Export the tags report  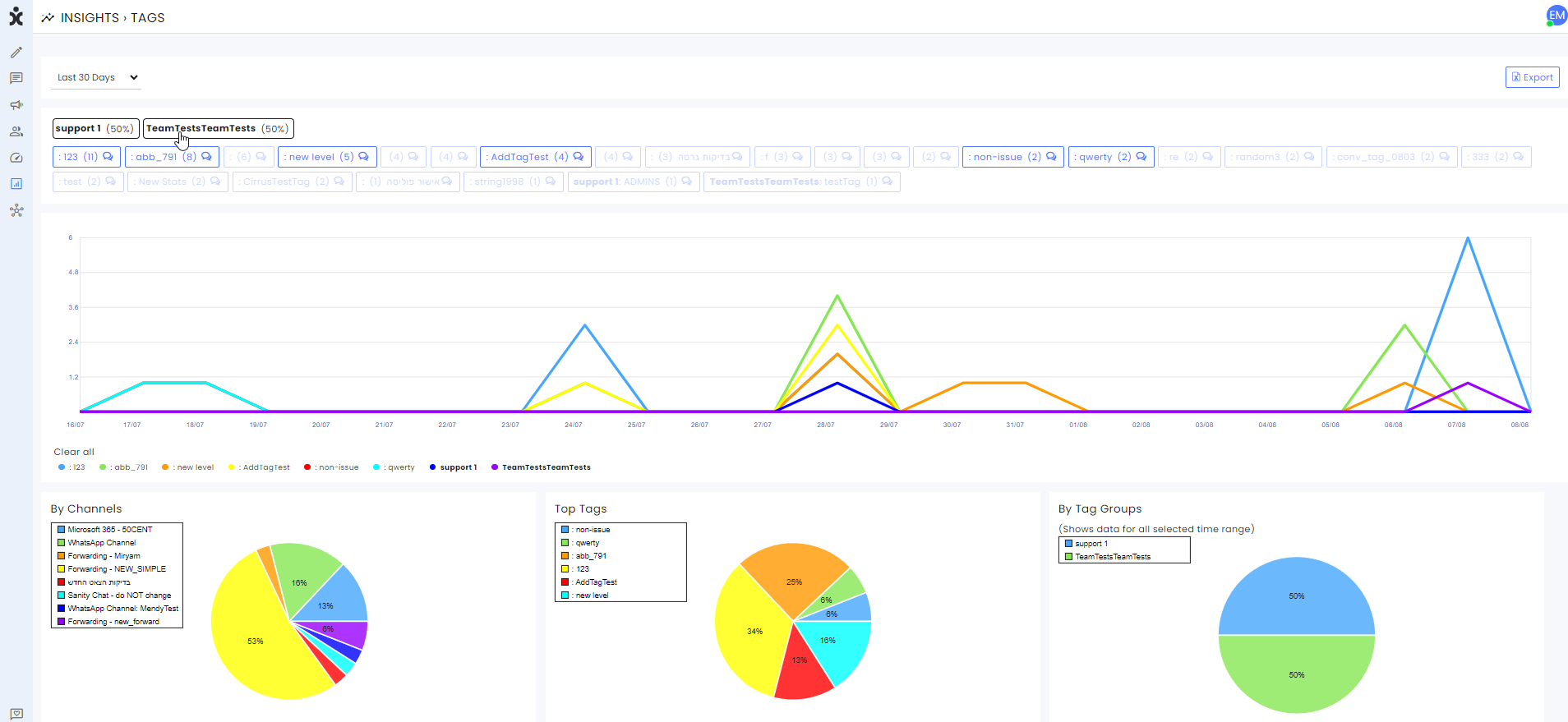pos(1532,77)
